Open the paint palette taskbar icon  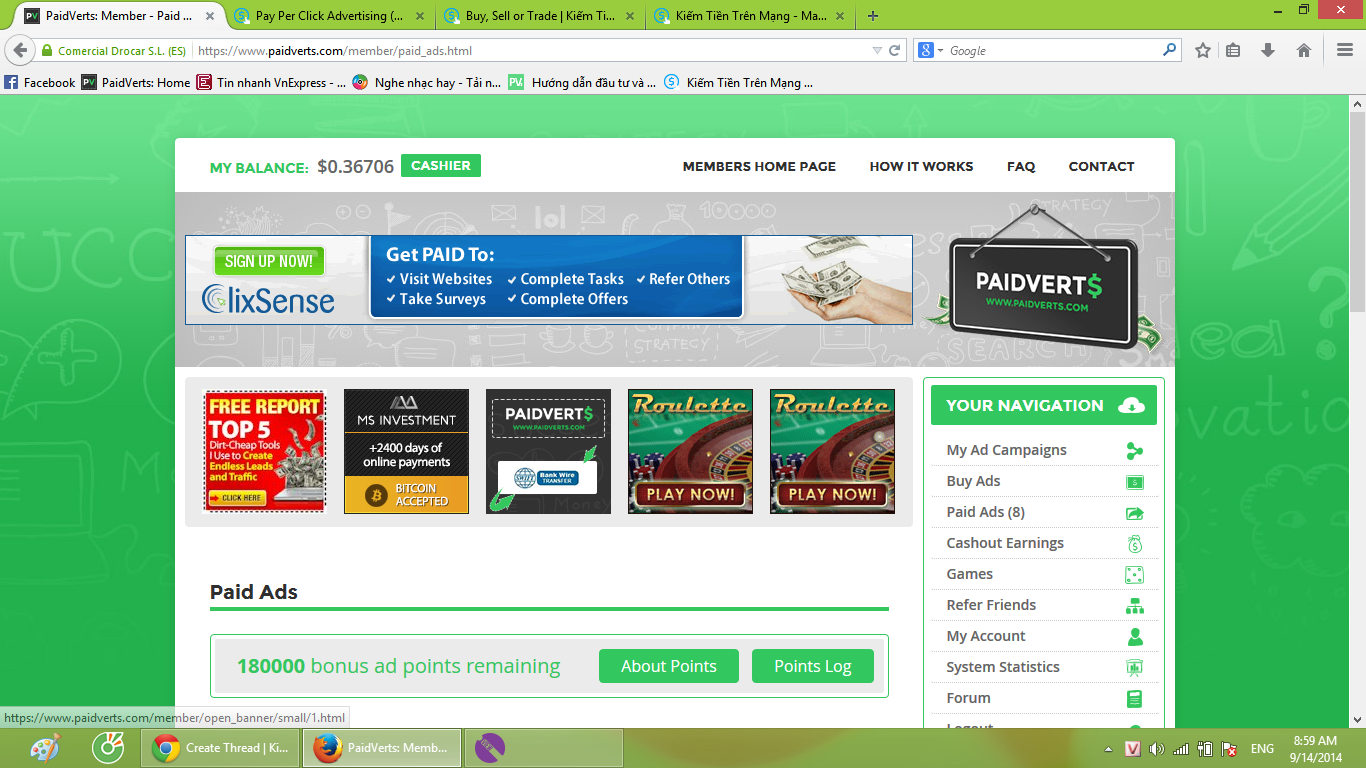tap(45, 748)
